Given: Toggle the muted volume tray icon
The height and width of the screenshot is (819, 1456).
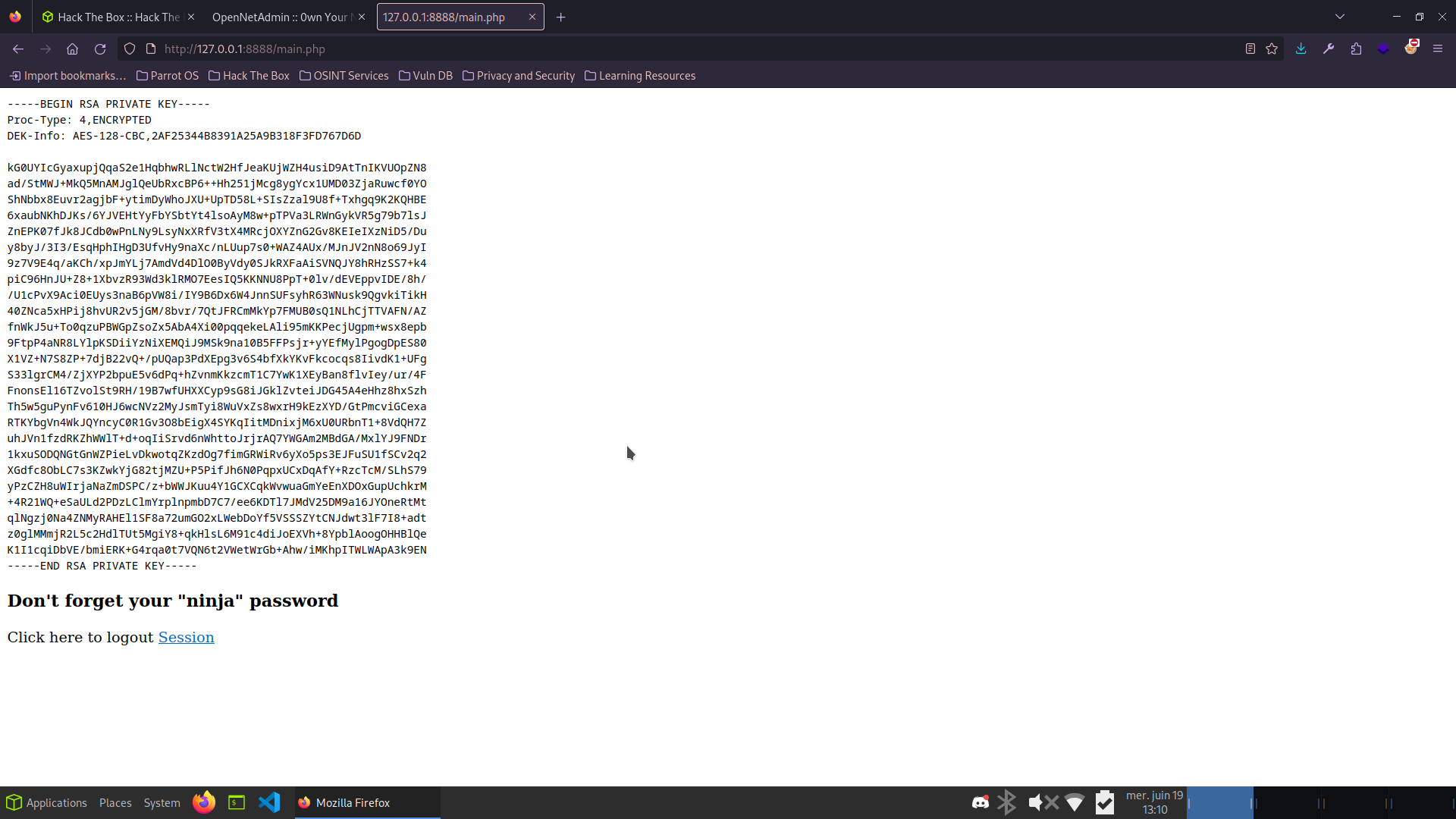Looking at the screenshot, I should point(1043,802).
